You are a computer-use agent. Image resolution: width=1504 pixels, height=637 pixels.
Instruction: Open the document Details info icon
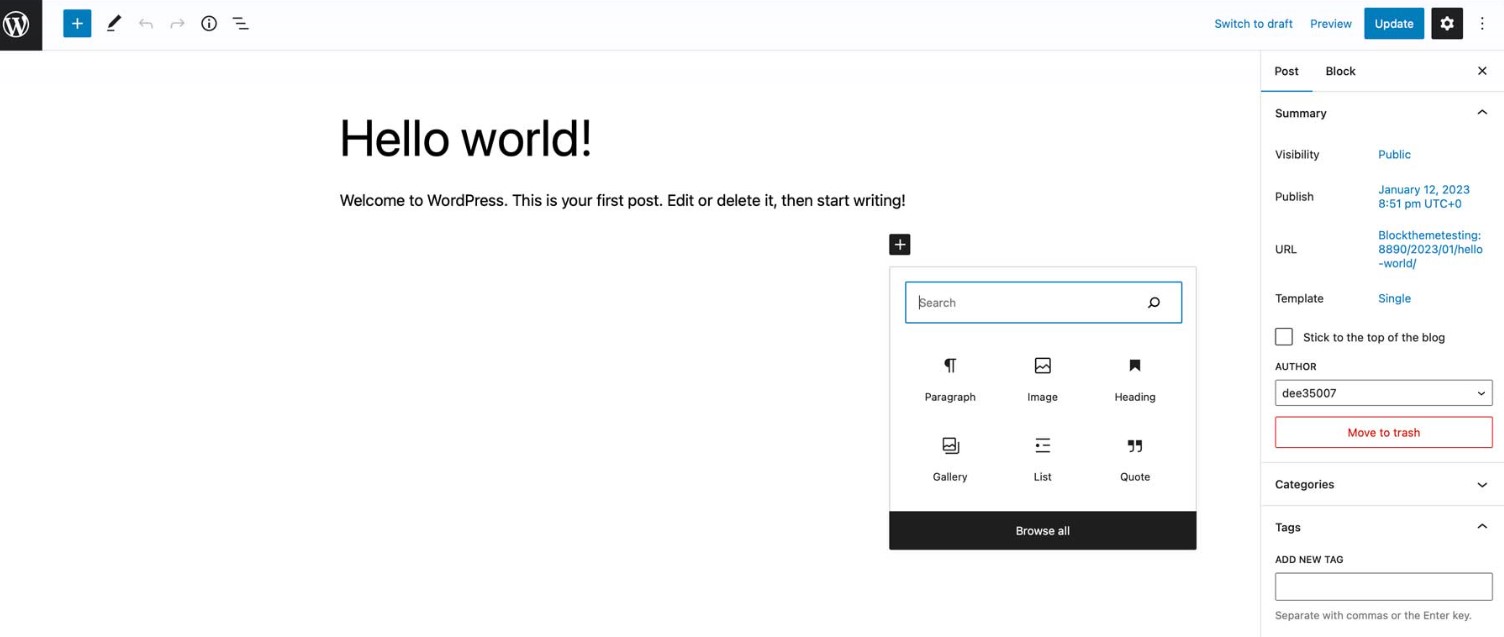click(x=209, y=24)
